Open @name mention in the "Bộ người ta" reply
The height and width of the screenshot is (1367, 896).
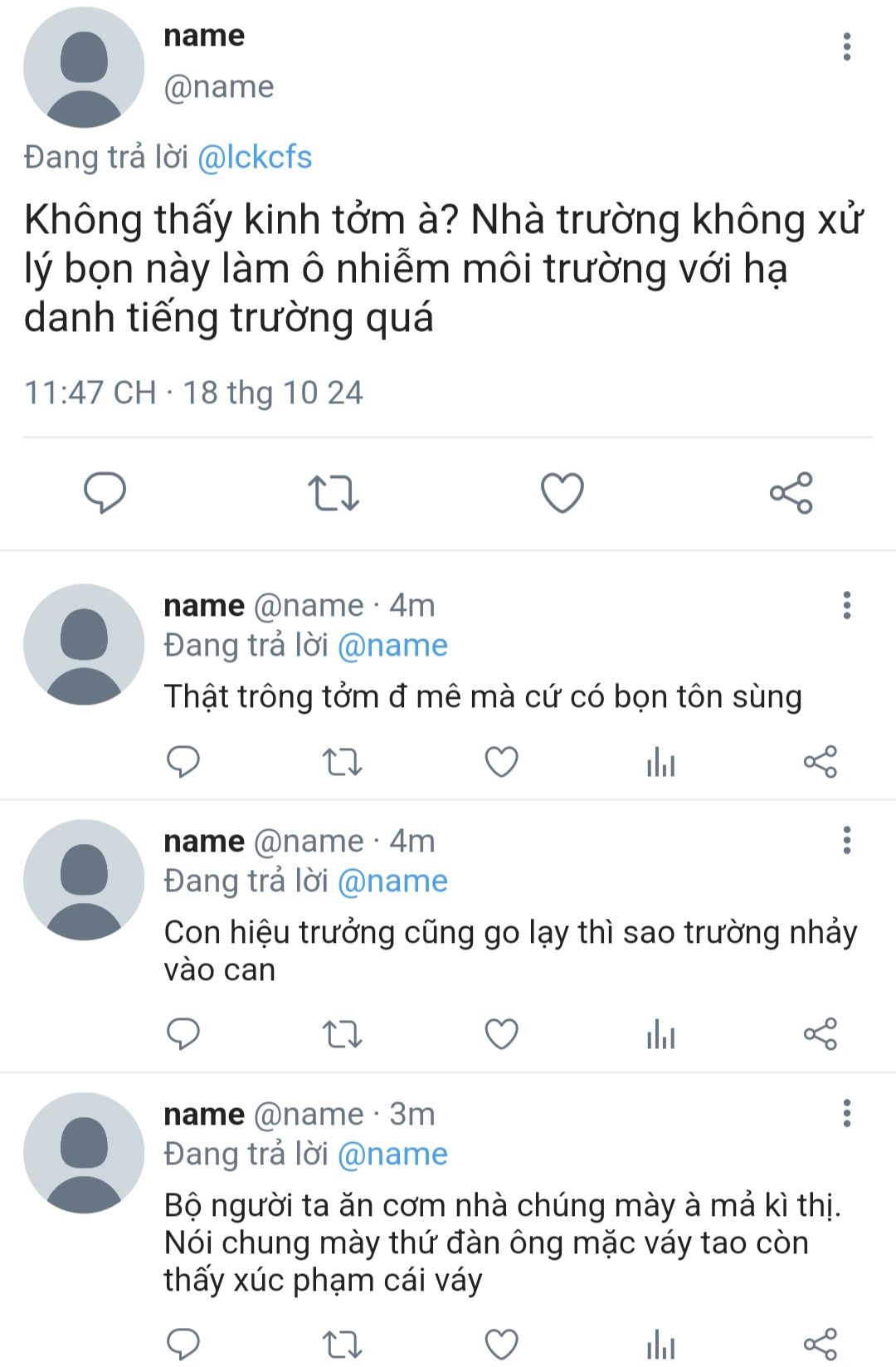click(x=392, y=1154)
